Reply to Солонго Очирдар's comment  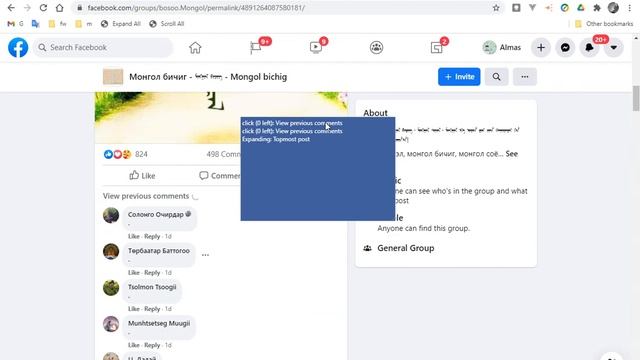[x=152, y=236]
